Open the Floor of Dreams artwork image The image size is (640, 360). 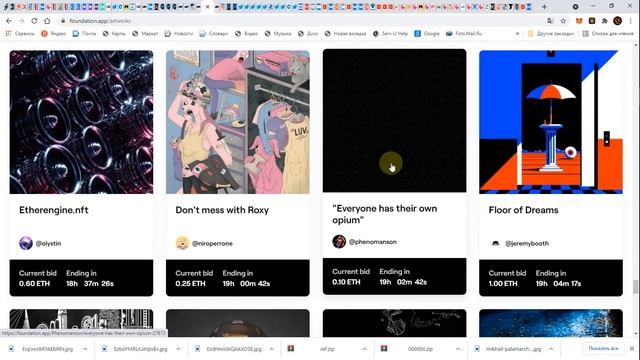point(551,122)
